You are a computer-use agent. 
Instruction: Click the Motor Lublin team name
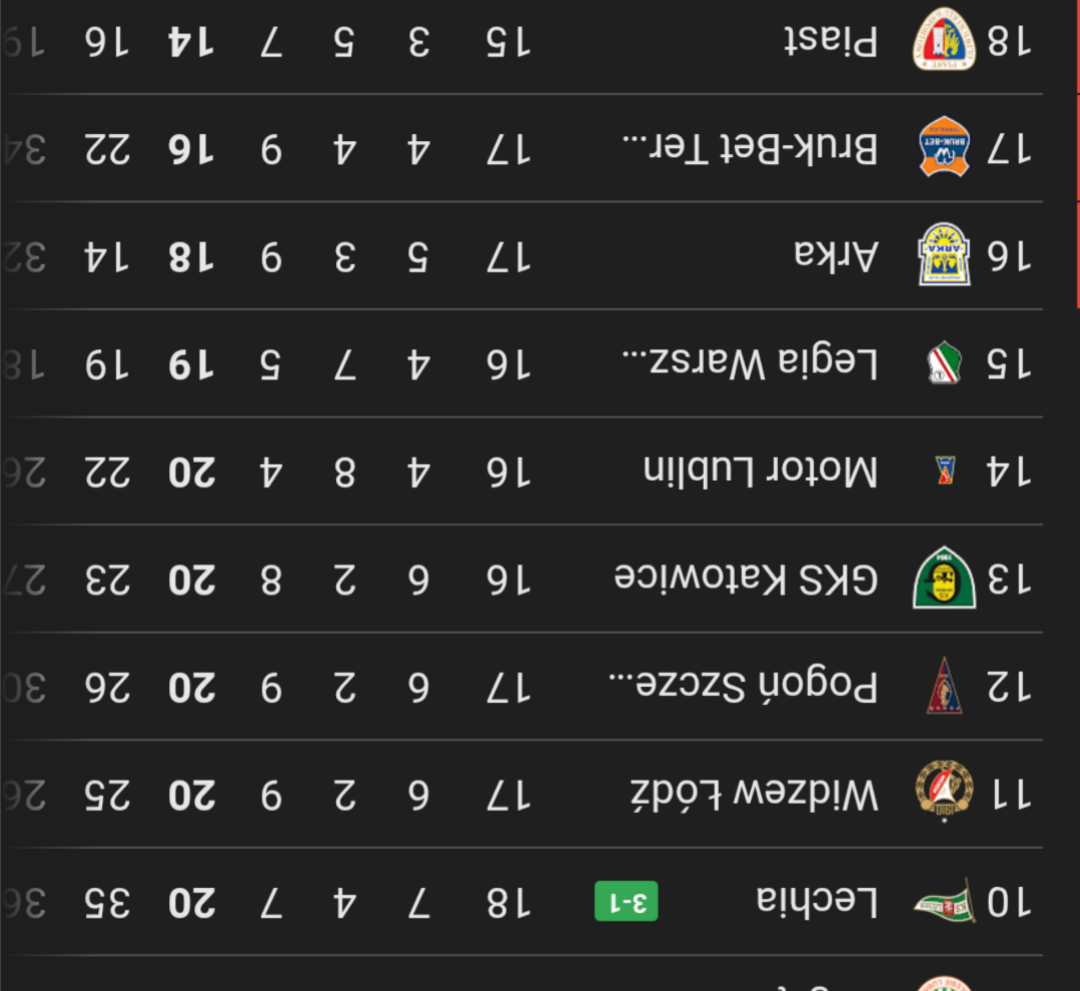760,471
